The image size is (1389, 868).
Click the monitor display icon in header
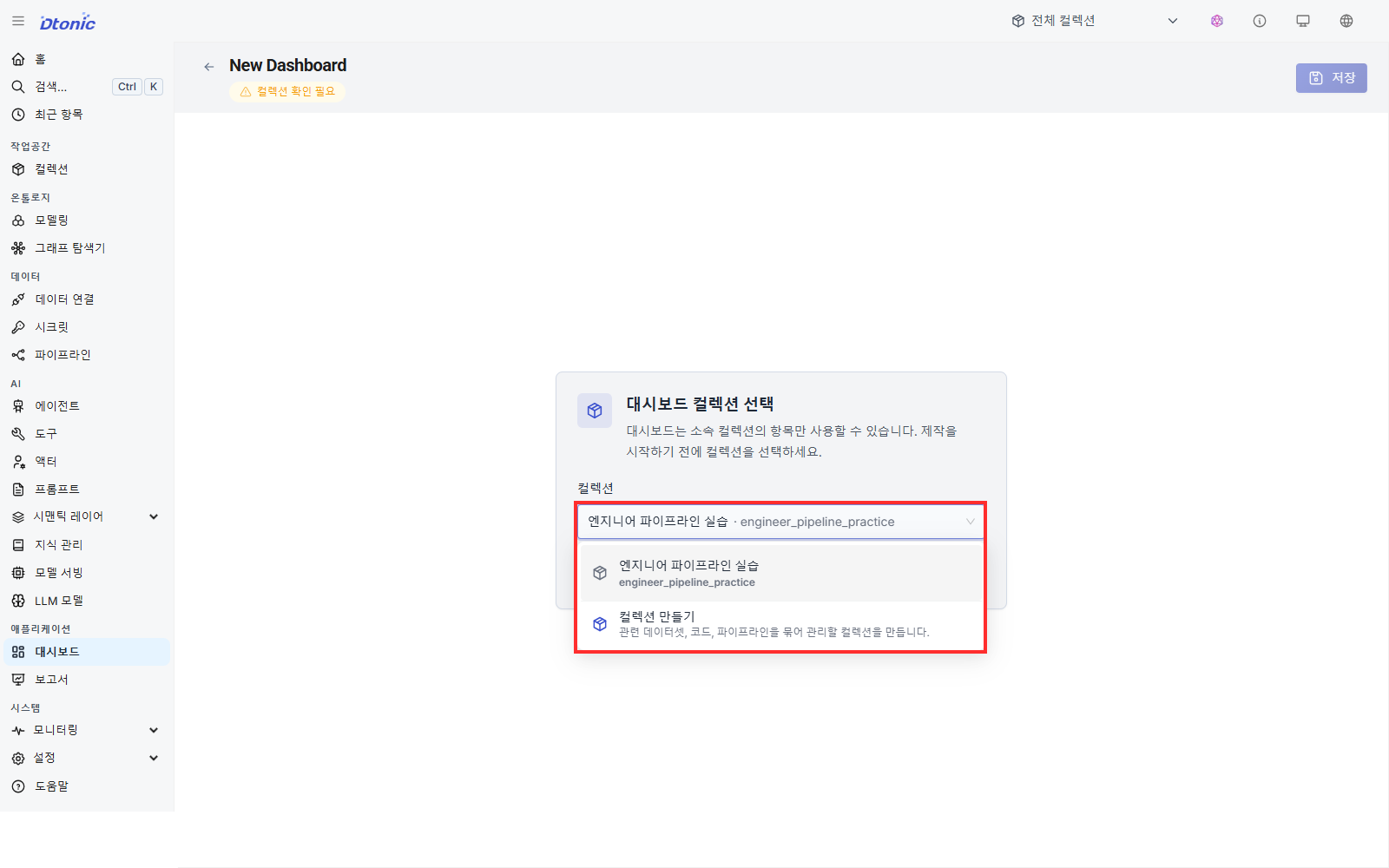(1303, 21)
